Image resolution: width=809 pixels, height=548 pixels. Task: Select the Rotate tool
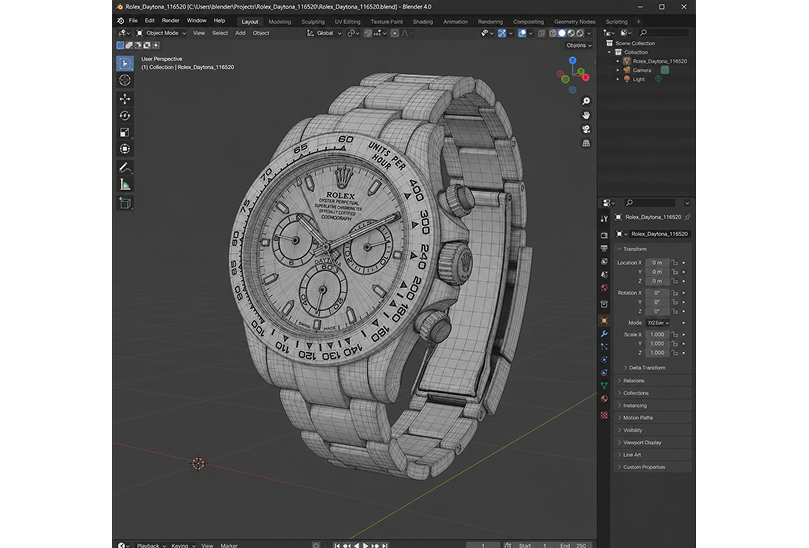pos(125,116)
